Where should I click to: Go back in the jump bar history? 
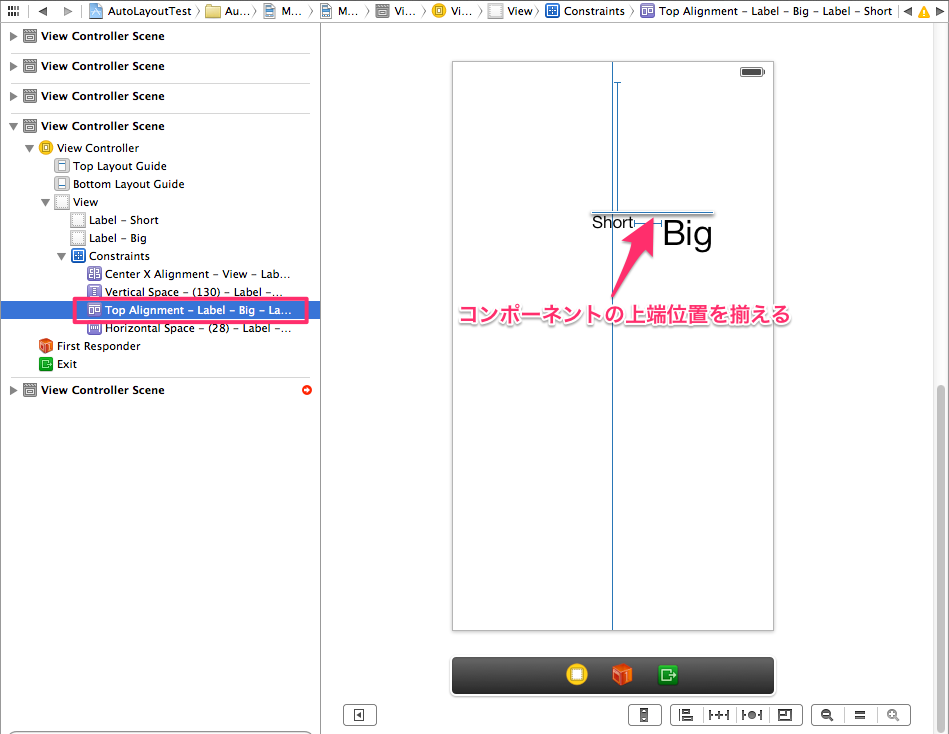point(42,11)
